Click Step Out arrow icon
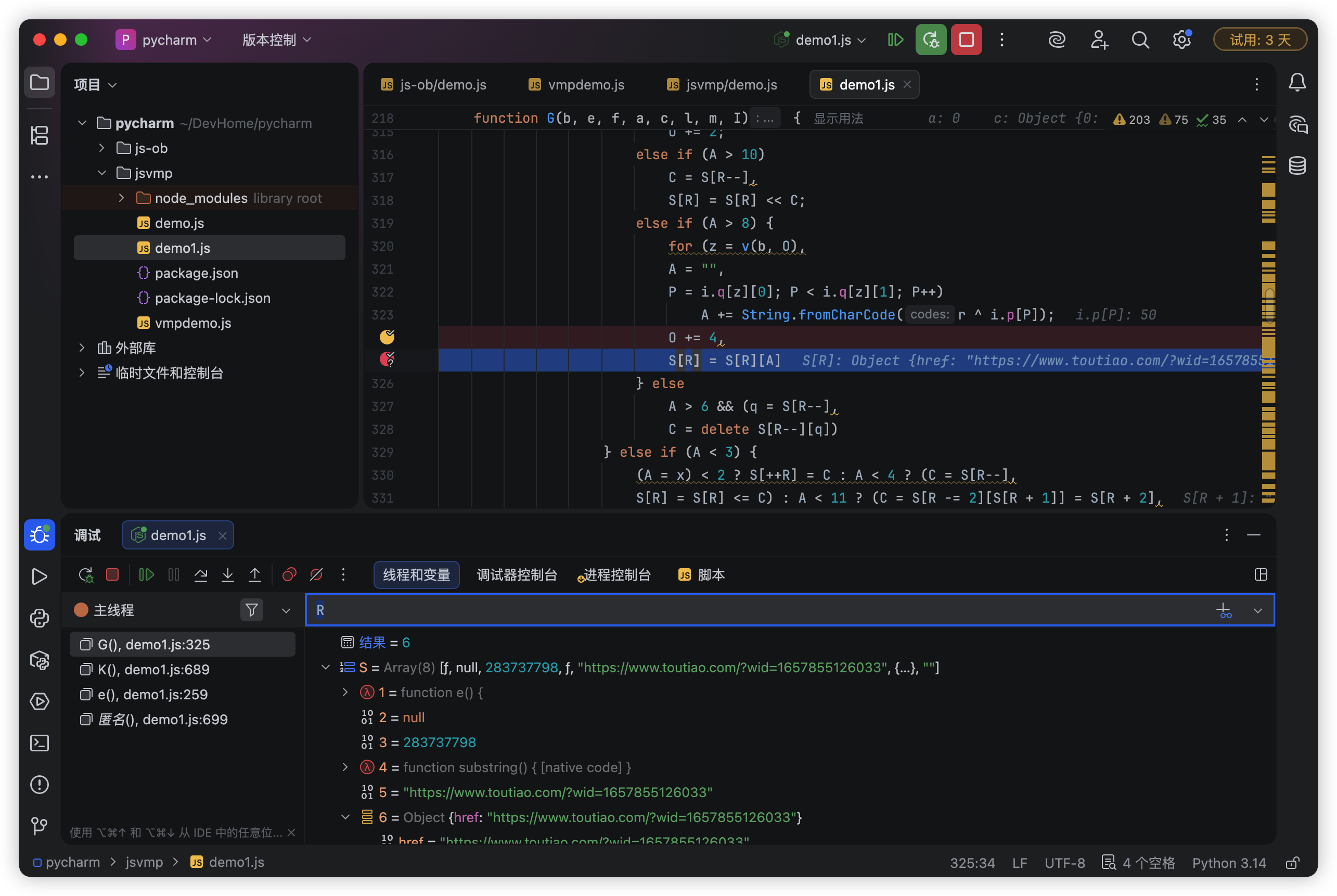The width and height of the screenshot is (1337, 896). 255,574
